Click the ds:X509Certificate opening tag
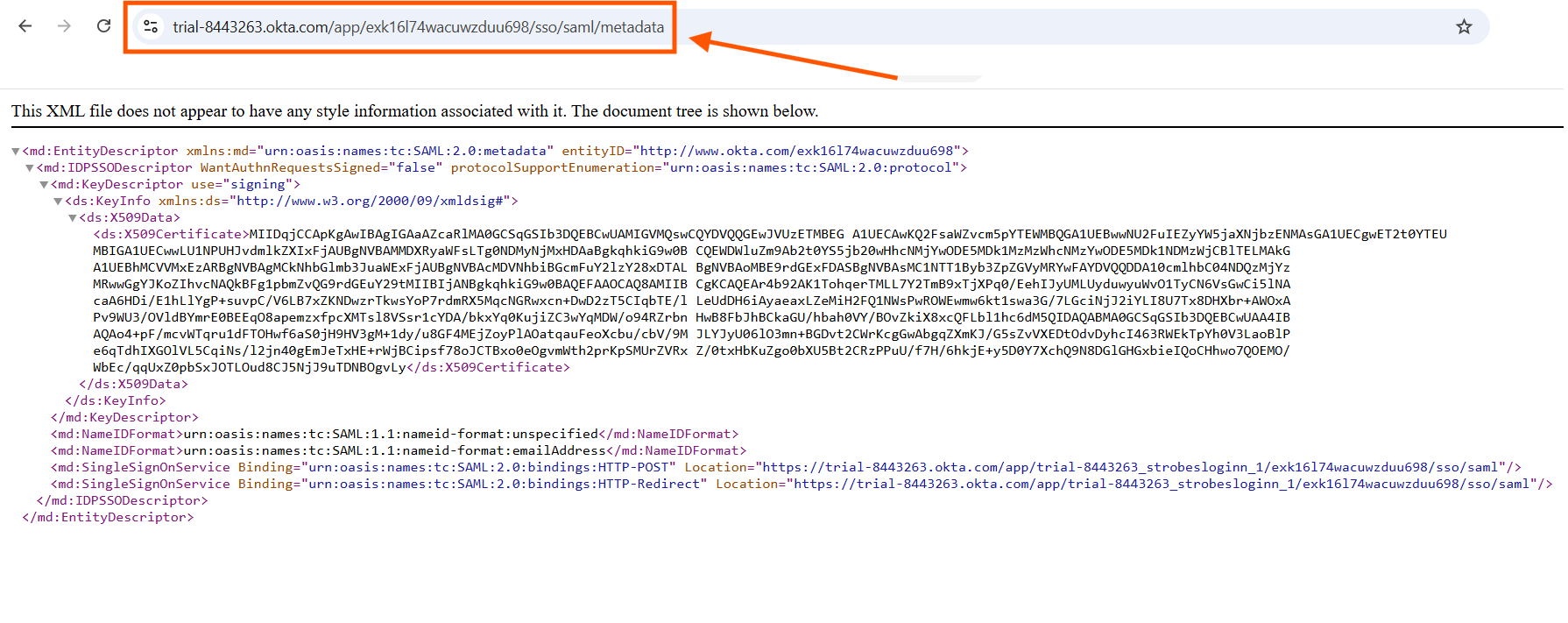The image size is (1568, 623). pos(171,234)
